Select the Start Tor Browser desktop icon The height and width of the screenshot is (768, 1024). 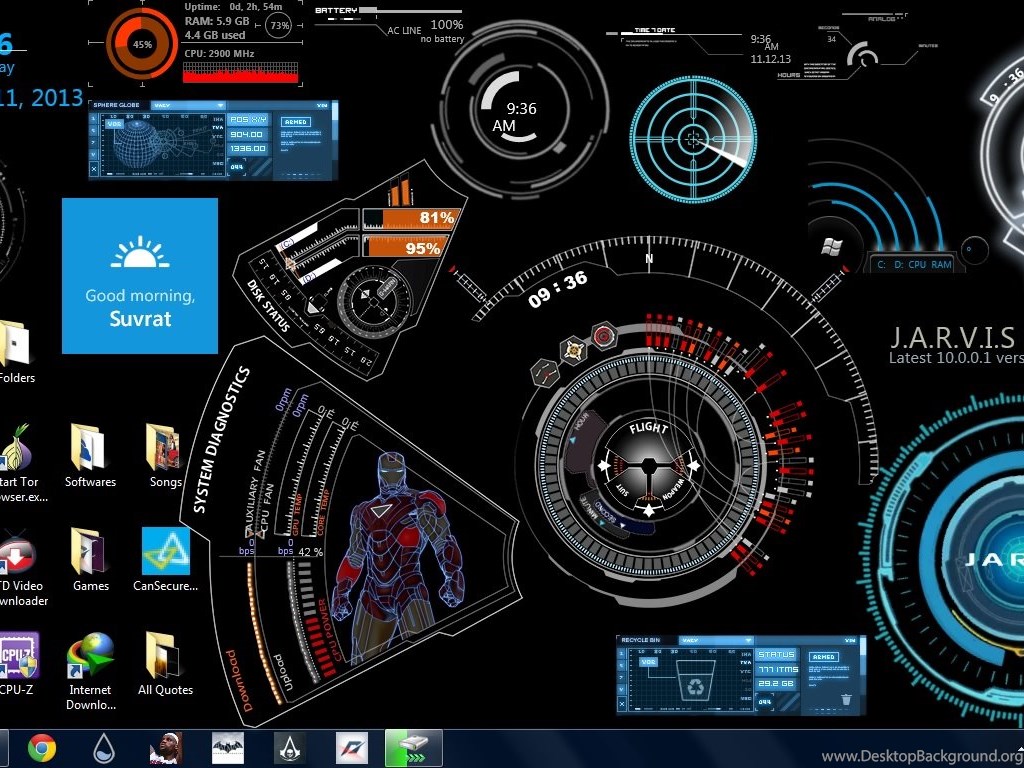tap(18, 464)
